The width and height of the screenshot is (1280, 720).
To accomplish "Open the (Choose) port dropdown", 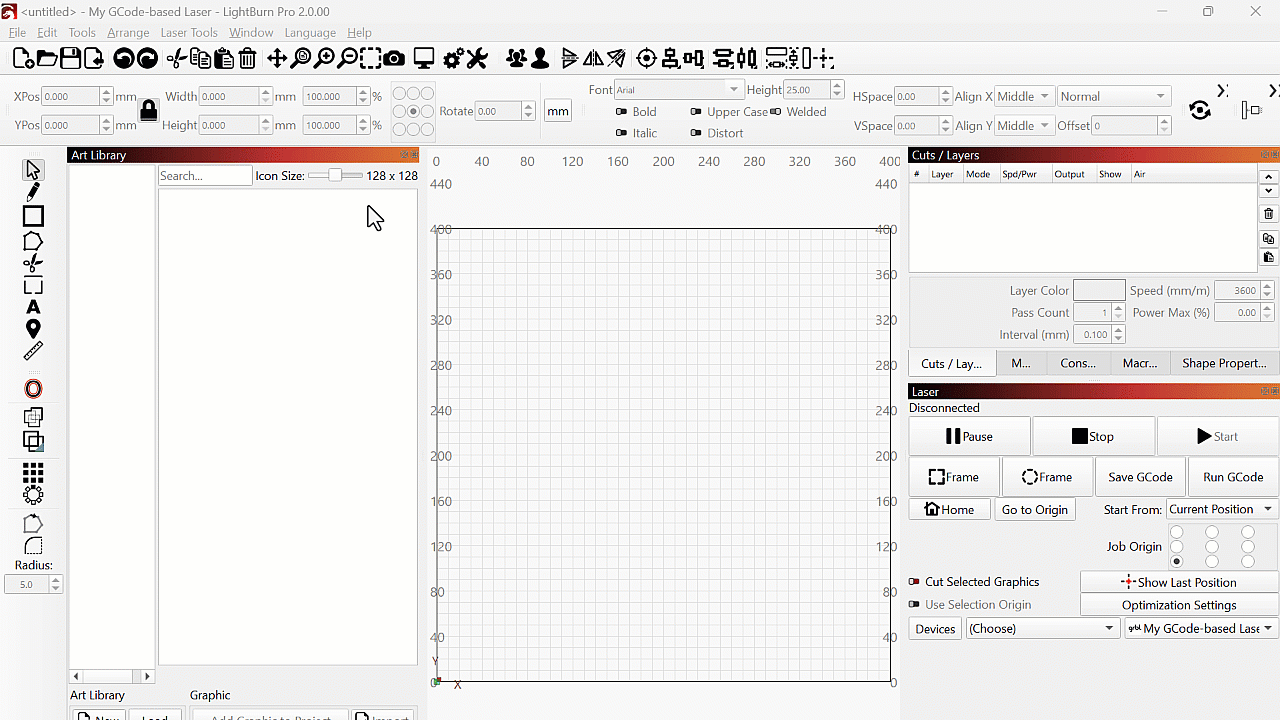I will pyautogui.click(x=1041, y=629).
